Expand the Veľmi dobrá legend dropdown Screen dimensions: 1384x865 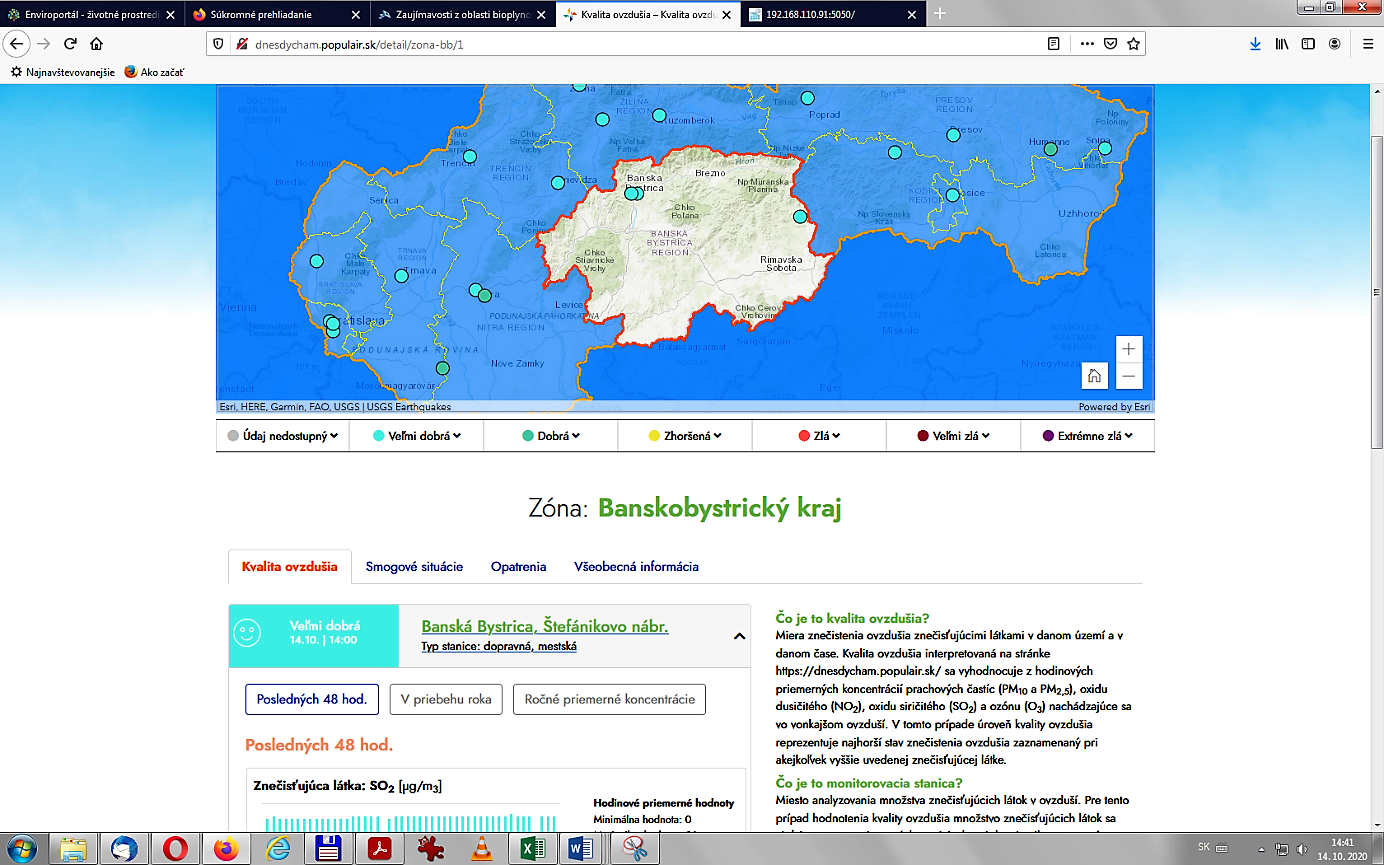[x=416, y=436]
